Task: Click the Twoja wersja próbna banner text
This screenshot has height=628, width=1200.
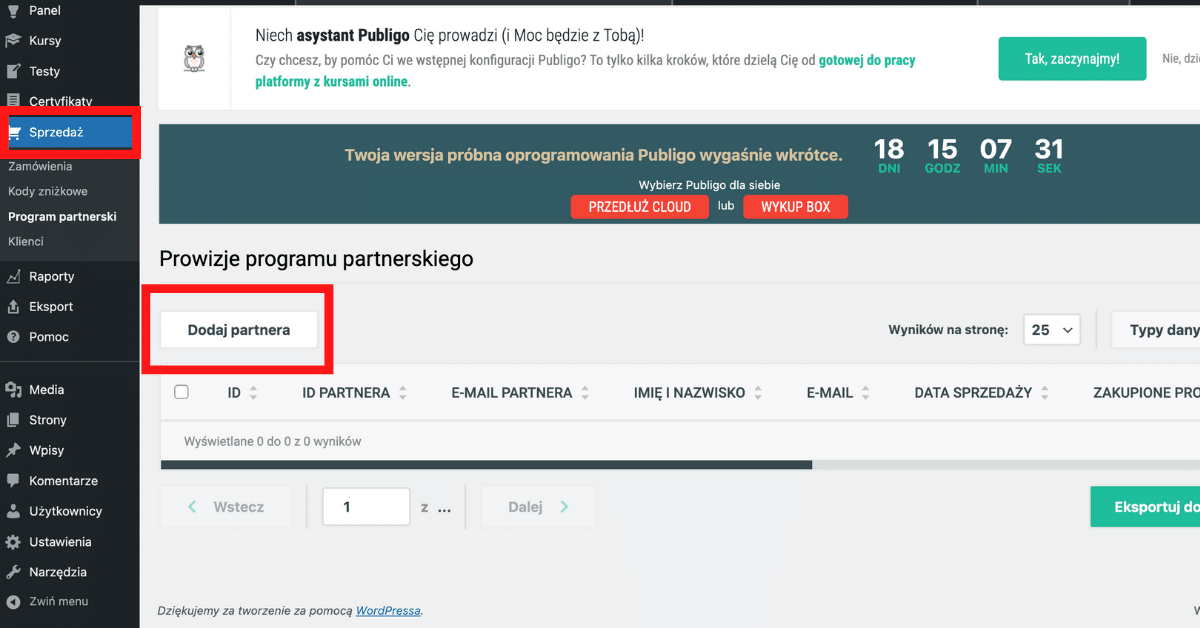Action: 593,155
